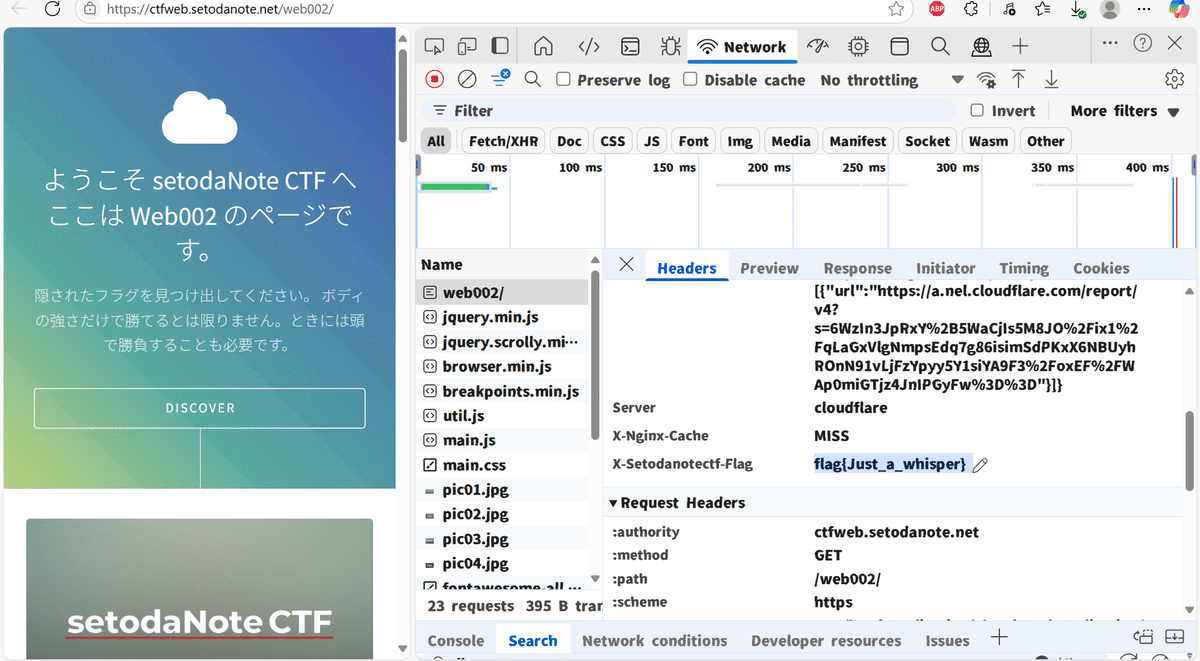Viewport: 1200px width, 661px height.
Task: Check the Disable cache option
Action: [x=690, y=79]
